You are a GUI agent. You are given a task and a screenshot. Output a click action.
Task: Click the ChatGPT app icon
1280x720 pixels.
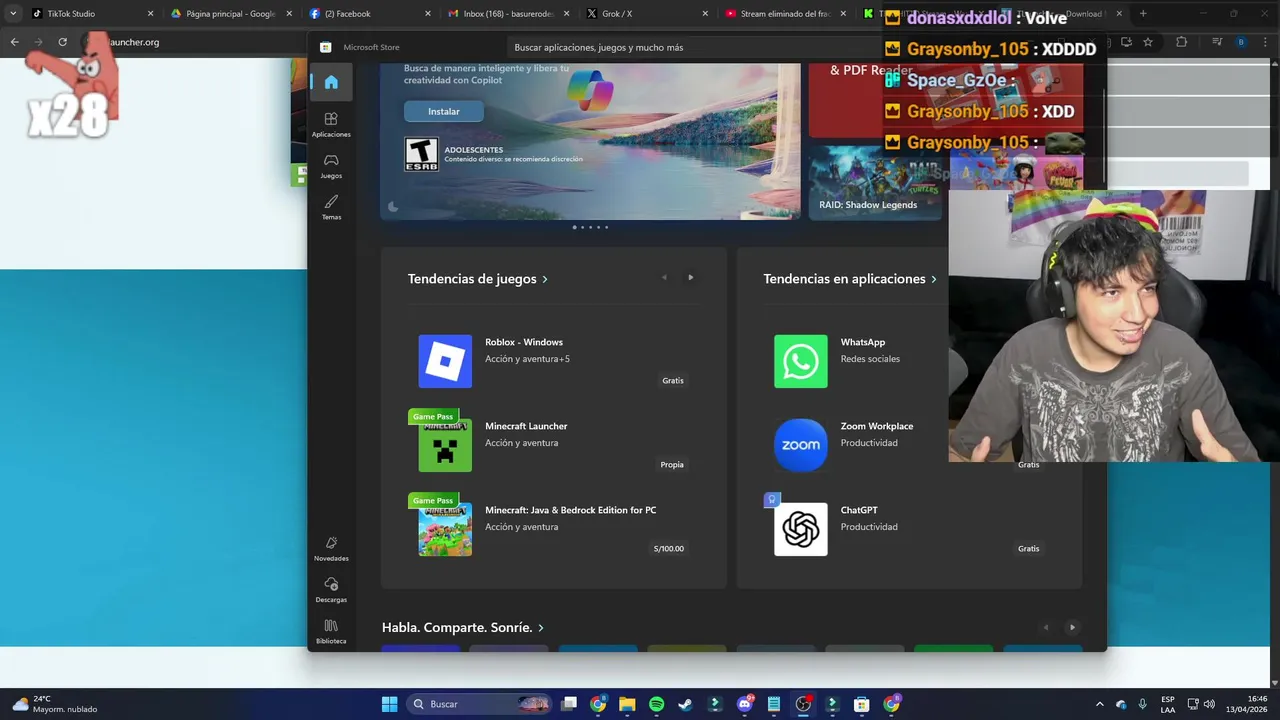tap(801, 529)
